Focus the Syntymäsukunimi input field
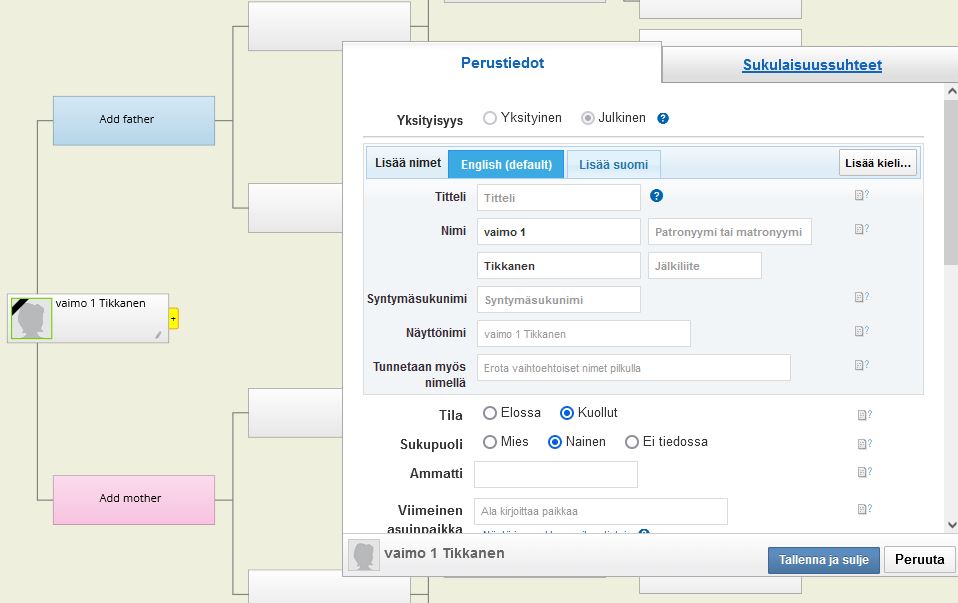The image size is (958, 603). pyautogui.click(x=558, y=300)
